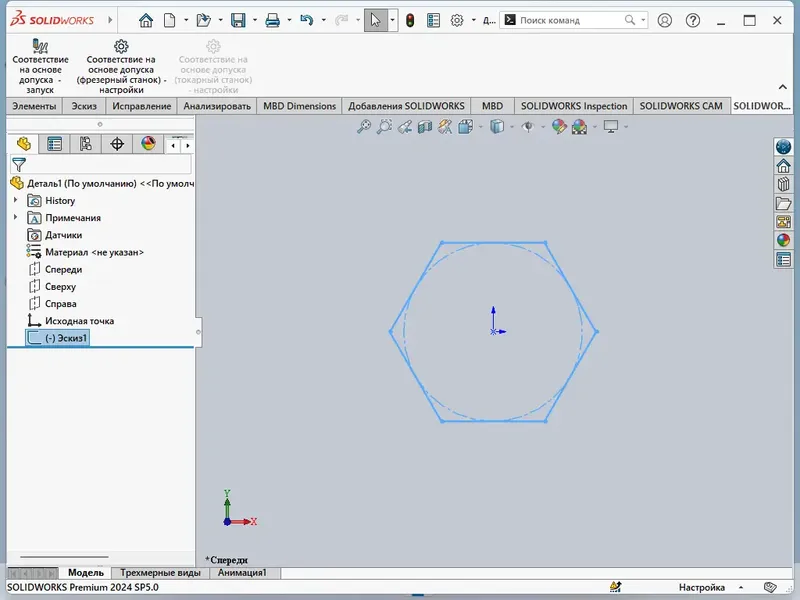
Task: Open the ConfigurationManager tab icon
Action: (86, 144)
